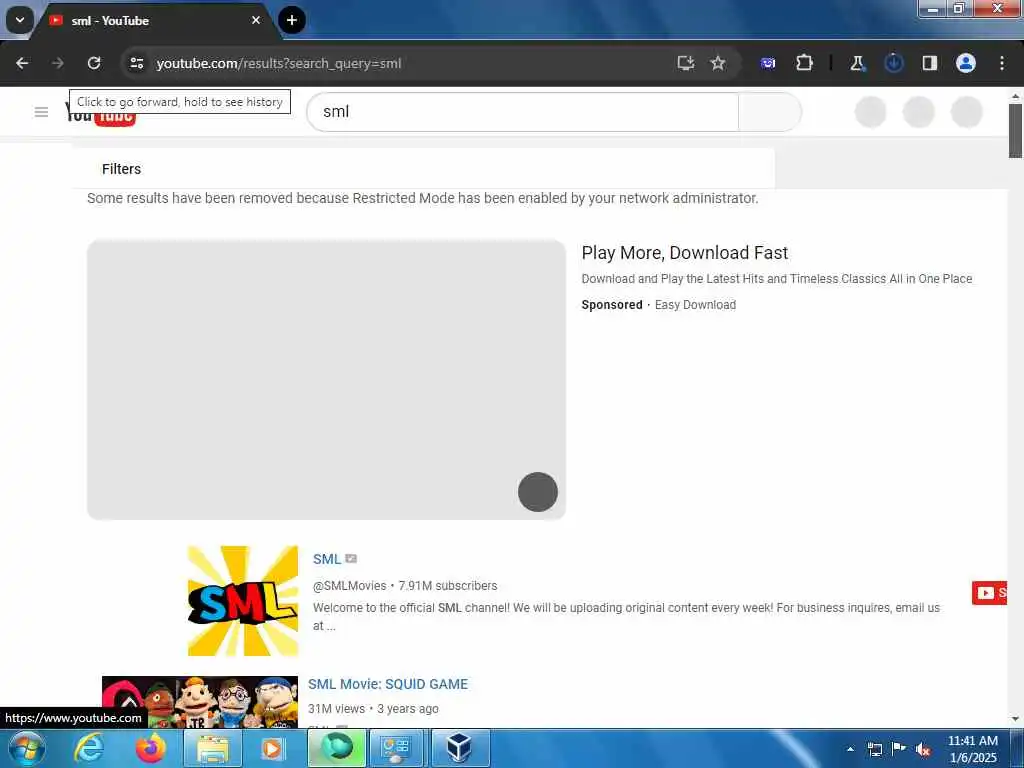
Task: Open VirtualBox cube icon on taskbar
Action: [x=460, y=748]
